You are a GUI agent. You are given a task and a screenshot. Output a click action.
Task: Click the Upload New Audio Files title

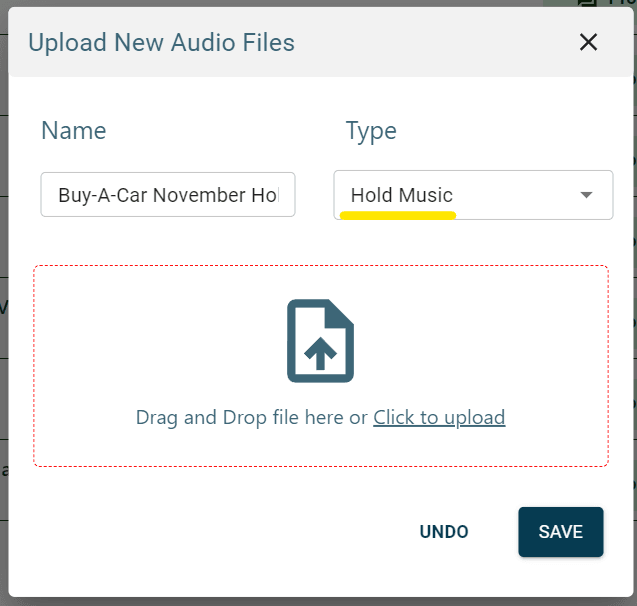click(161, 42)
